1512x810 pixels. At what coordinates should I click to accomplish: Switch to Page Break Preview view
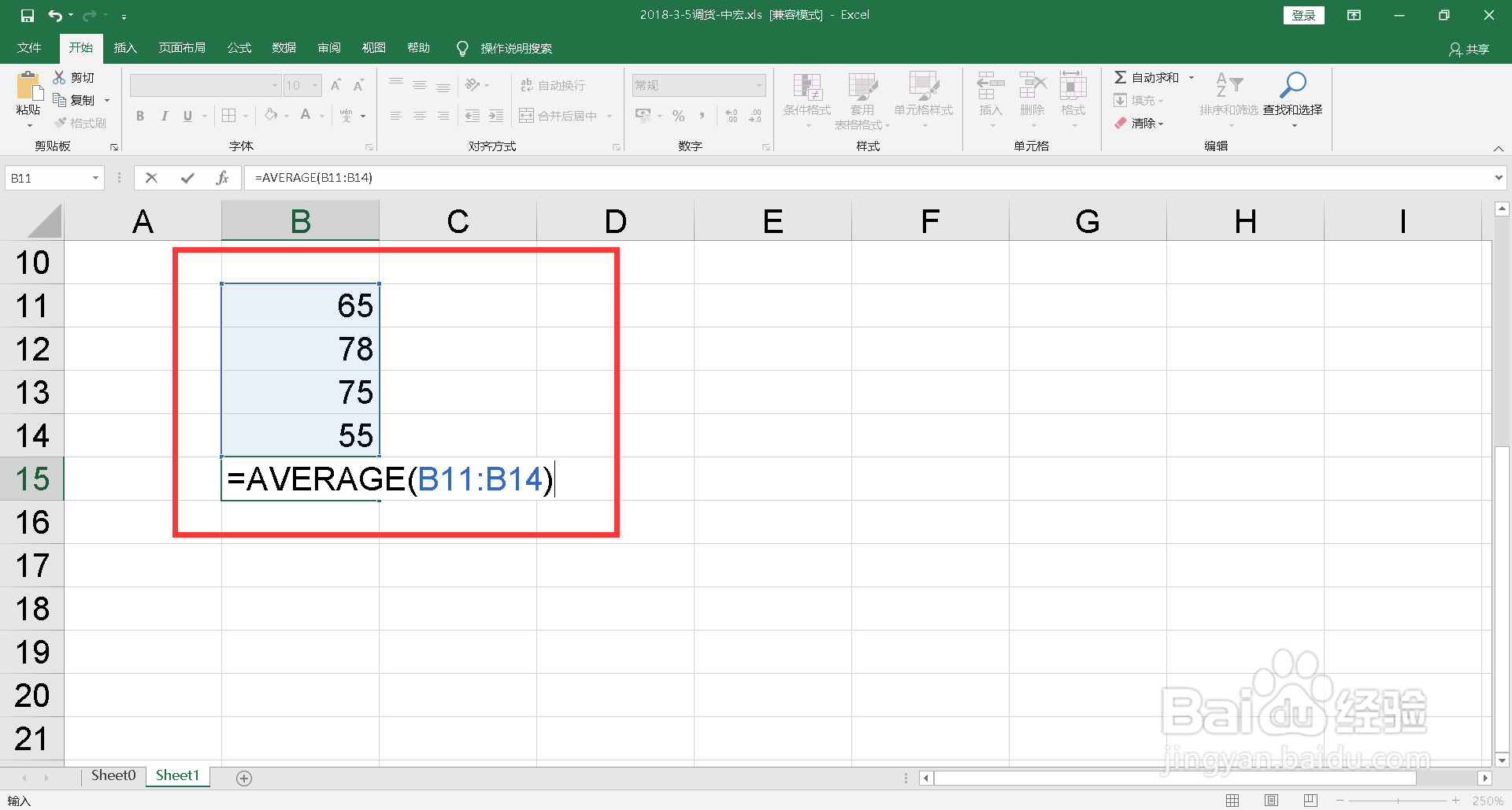pyautogui.click(x=1310, y=801)
